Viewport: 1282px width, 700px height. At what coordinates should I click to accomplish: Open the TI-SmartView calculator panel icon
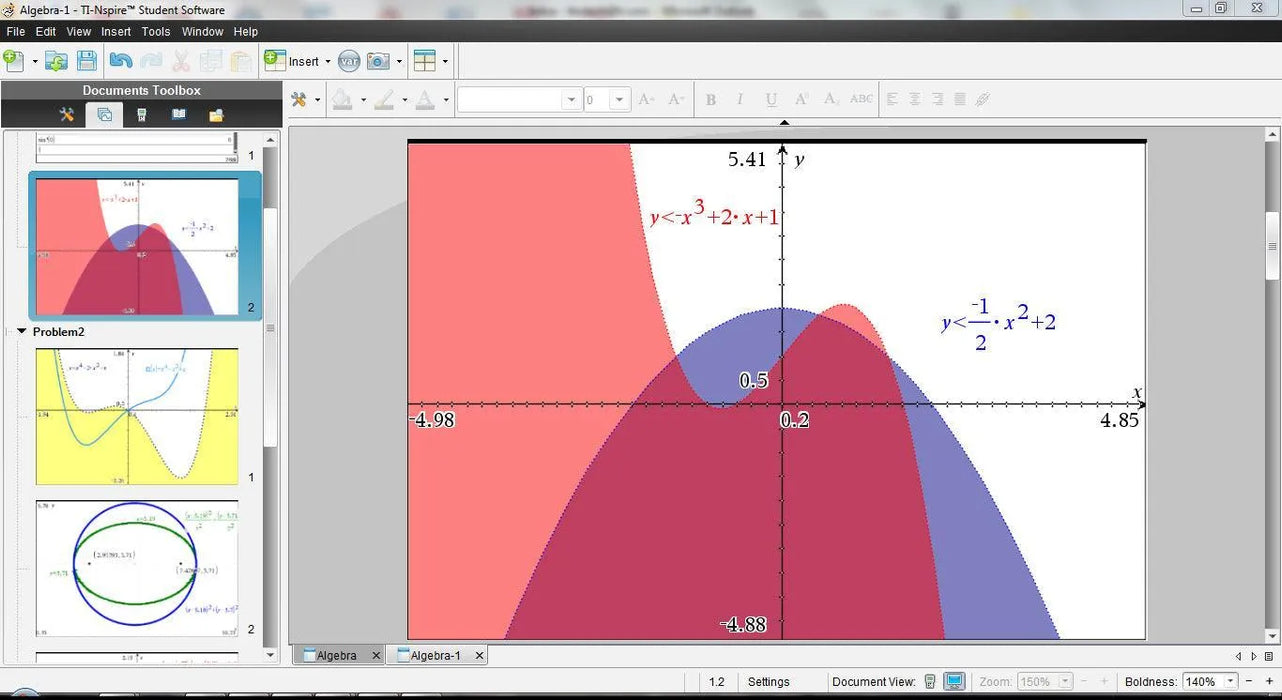pyautogui.click(x=141, y=115)
